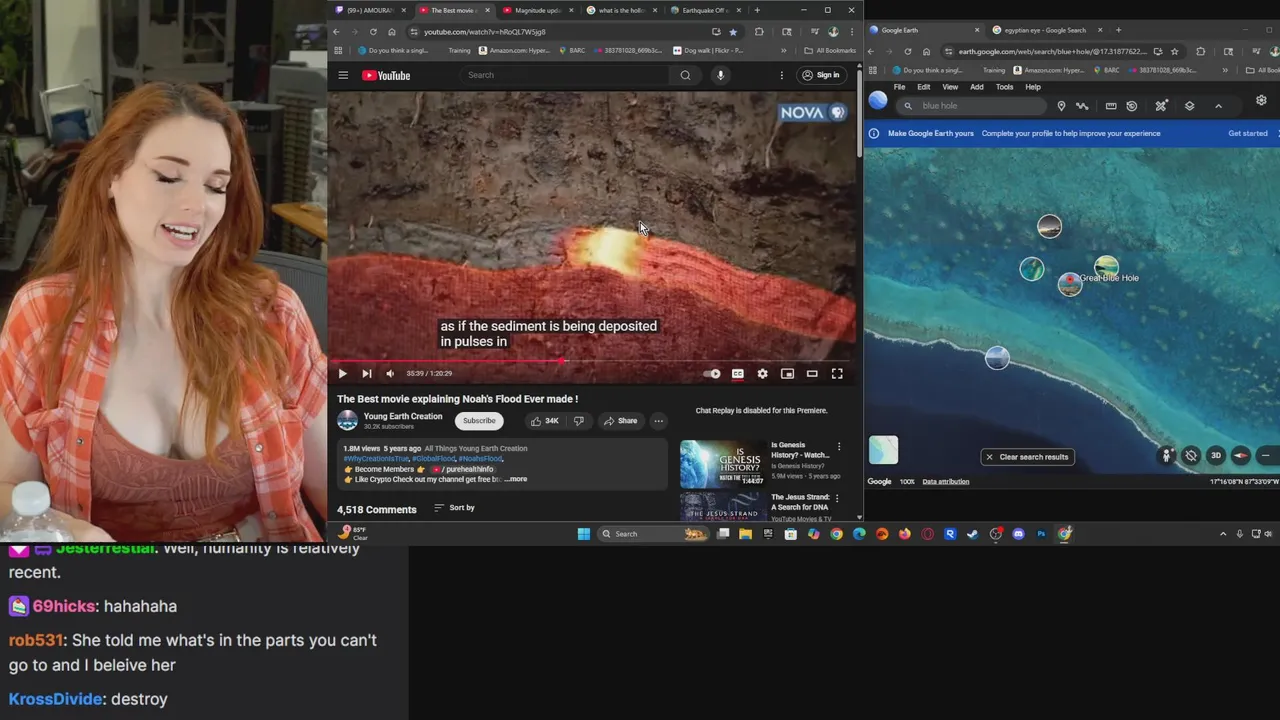Open All Bookmarks folder in YouTube window
The image size is (1280, 720).
(x=830, y=50)
